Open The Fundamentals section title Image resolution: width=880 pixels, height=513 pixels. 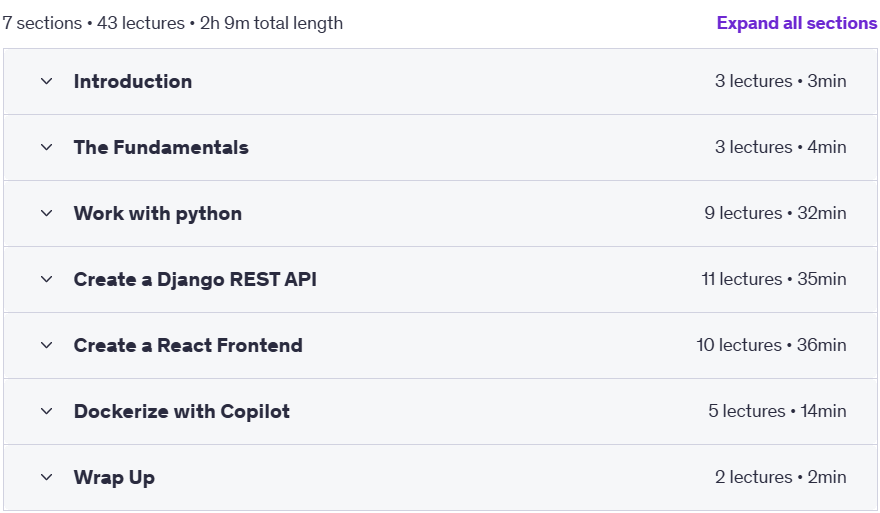click(x=161, y=148)
